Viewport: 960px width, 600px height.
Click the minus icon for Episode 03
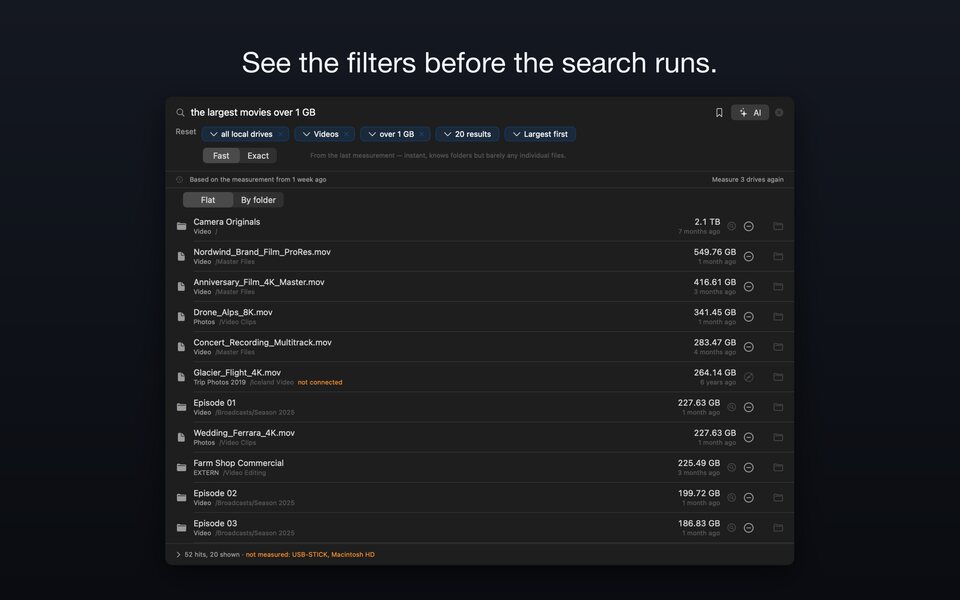pos(748,528)
